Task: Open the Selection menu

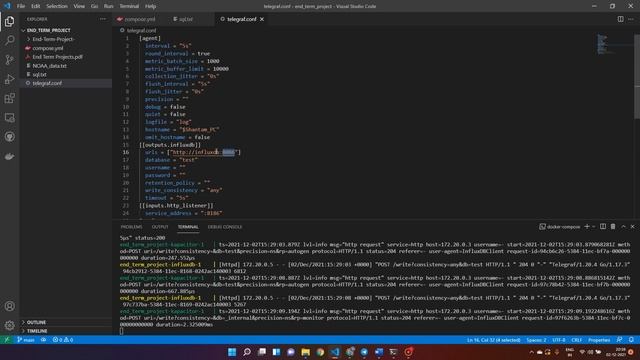Action: pyautogui.click(x=57, y=6)
